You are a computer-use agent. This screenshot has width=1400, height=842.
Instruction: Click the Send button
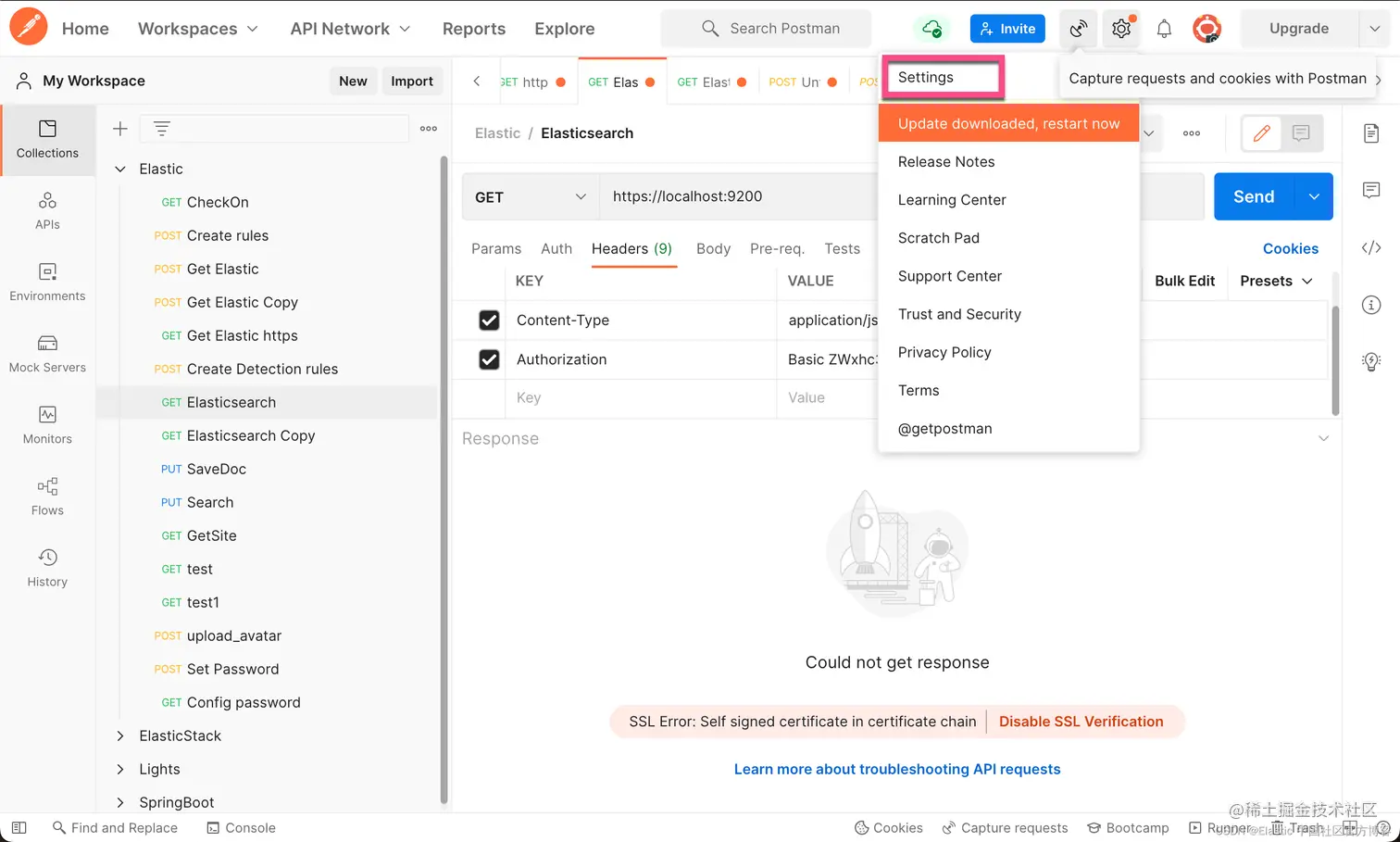pos(1254,196)
